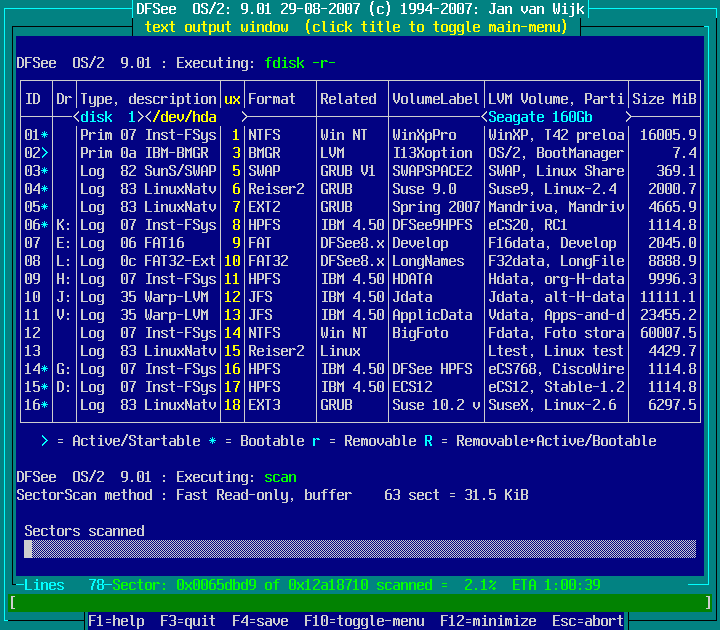Click the active marker on partition 02

click(x=44, y=153)
